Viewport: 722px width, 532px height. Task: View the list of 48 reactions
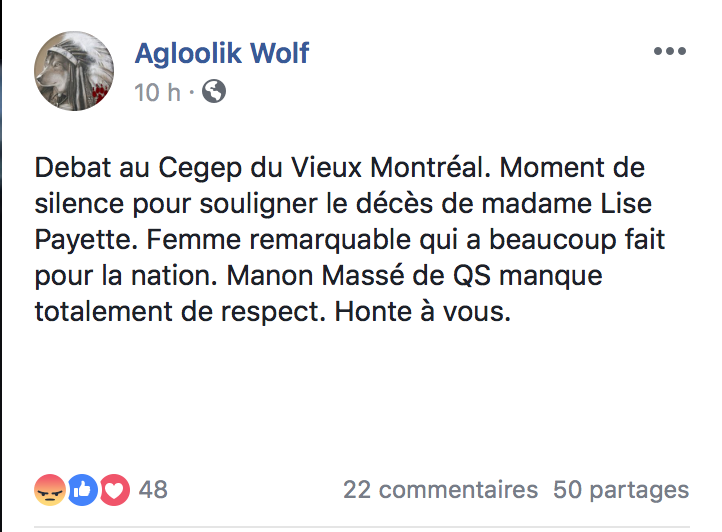pyautogui.click(x=153, y=490)
